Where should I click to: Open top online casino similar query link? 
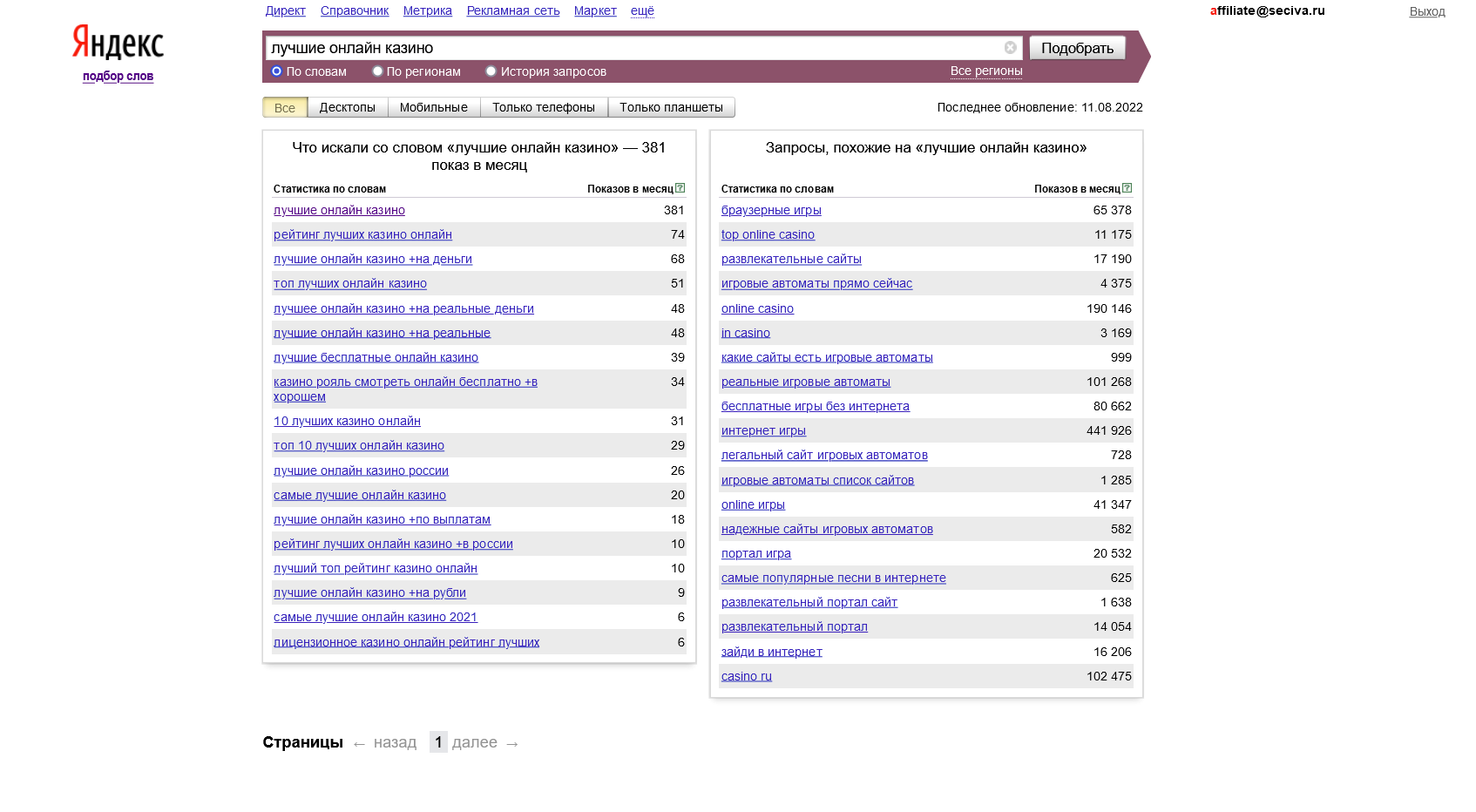[x=768, y=234]
